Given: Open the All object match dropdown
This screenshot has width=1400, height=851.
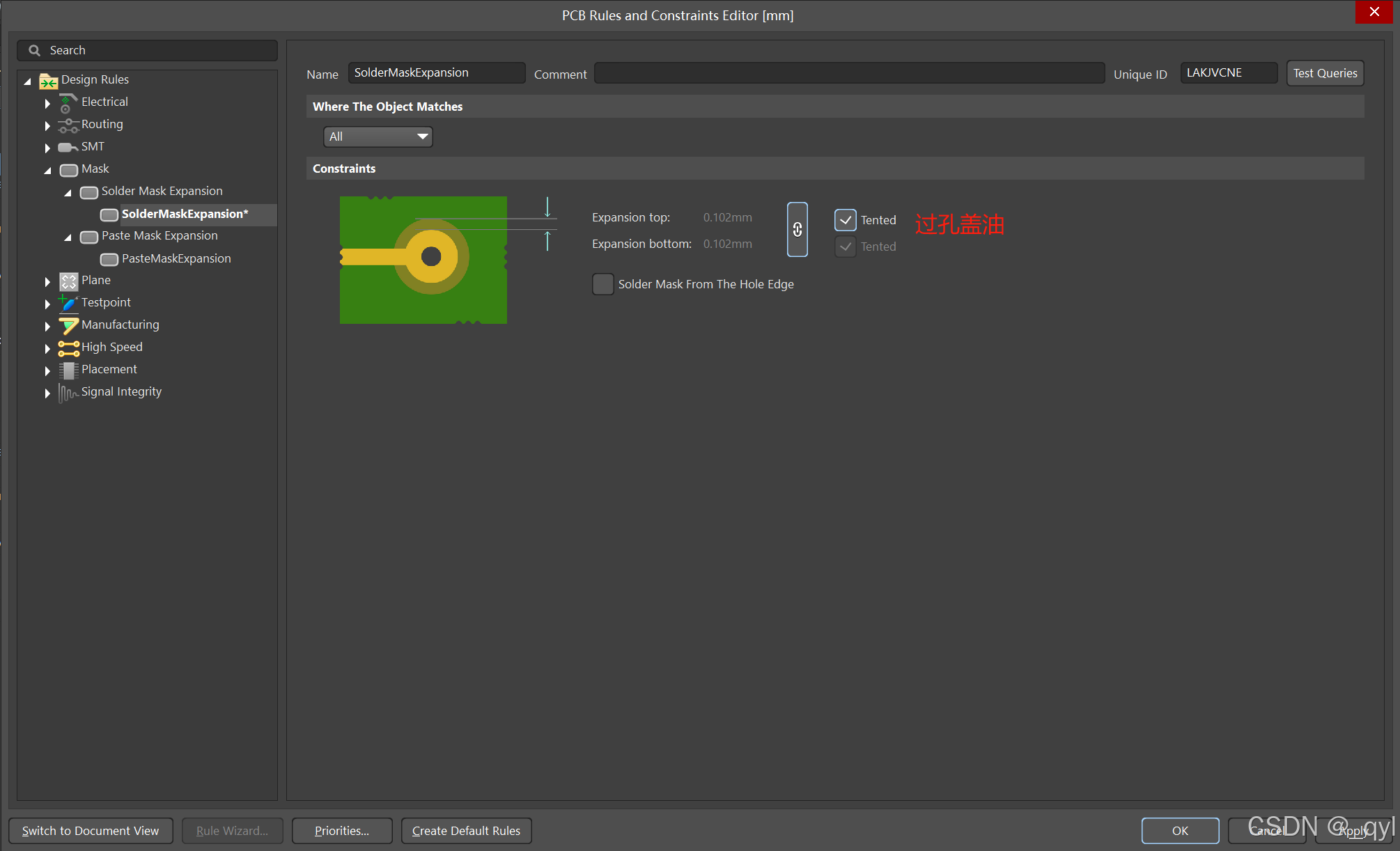Looking at the screenshot, I should pos(378,136).
